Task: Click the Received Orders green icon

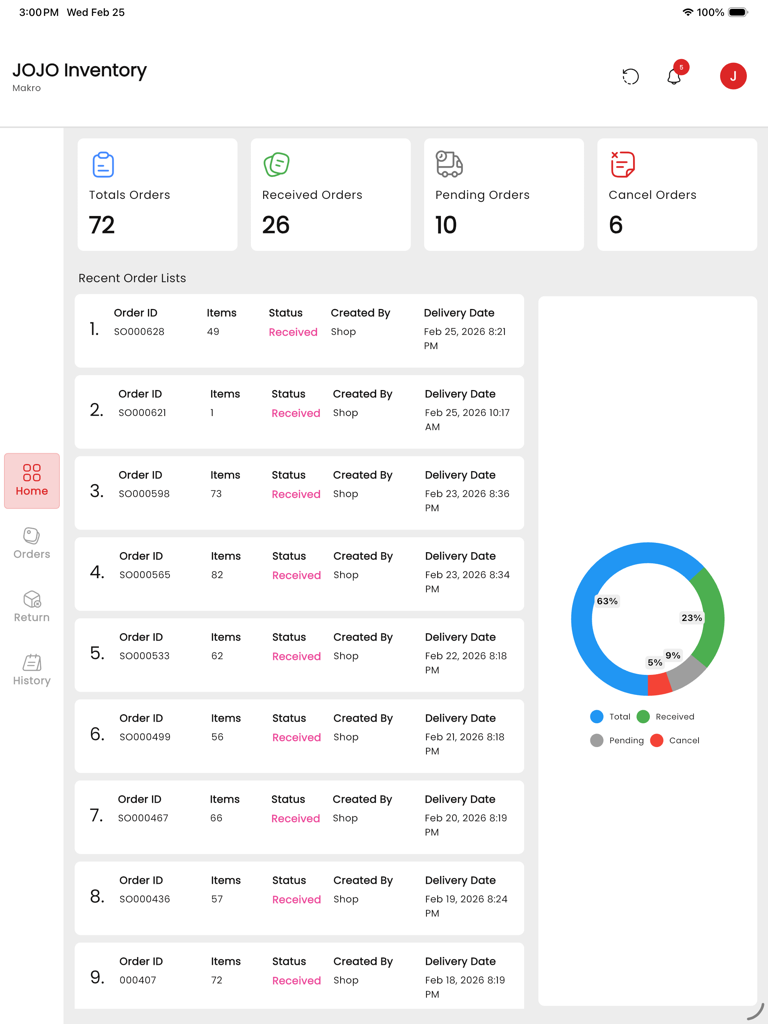Action: 276,164
